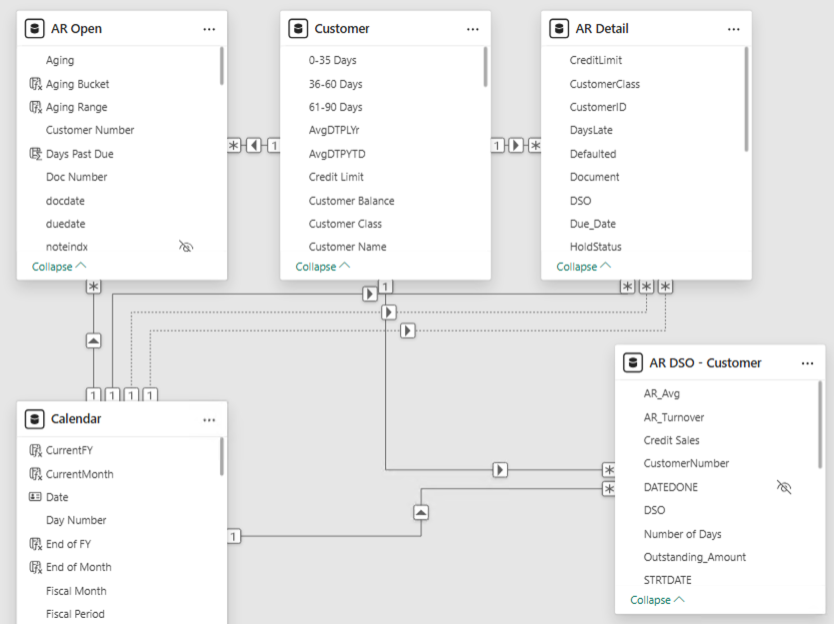834x624 pixels.
Task: Open more options menu for Customer table
Action: 473,29
